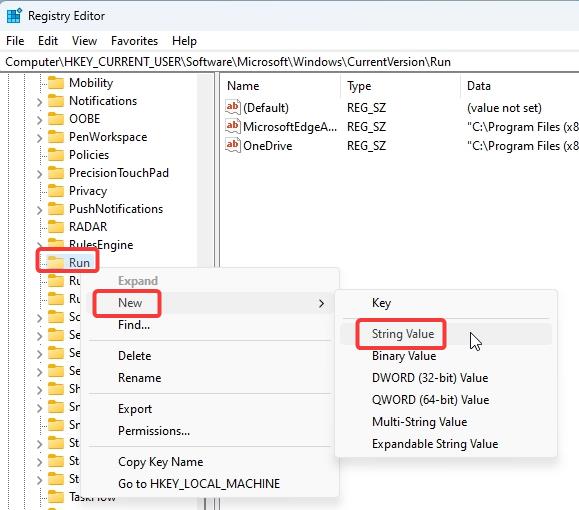Open the Edit menu
Screen dimensions: 579x510
click(x=48, y=41)
